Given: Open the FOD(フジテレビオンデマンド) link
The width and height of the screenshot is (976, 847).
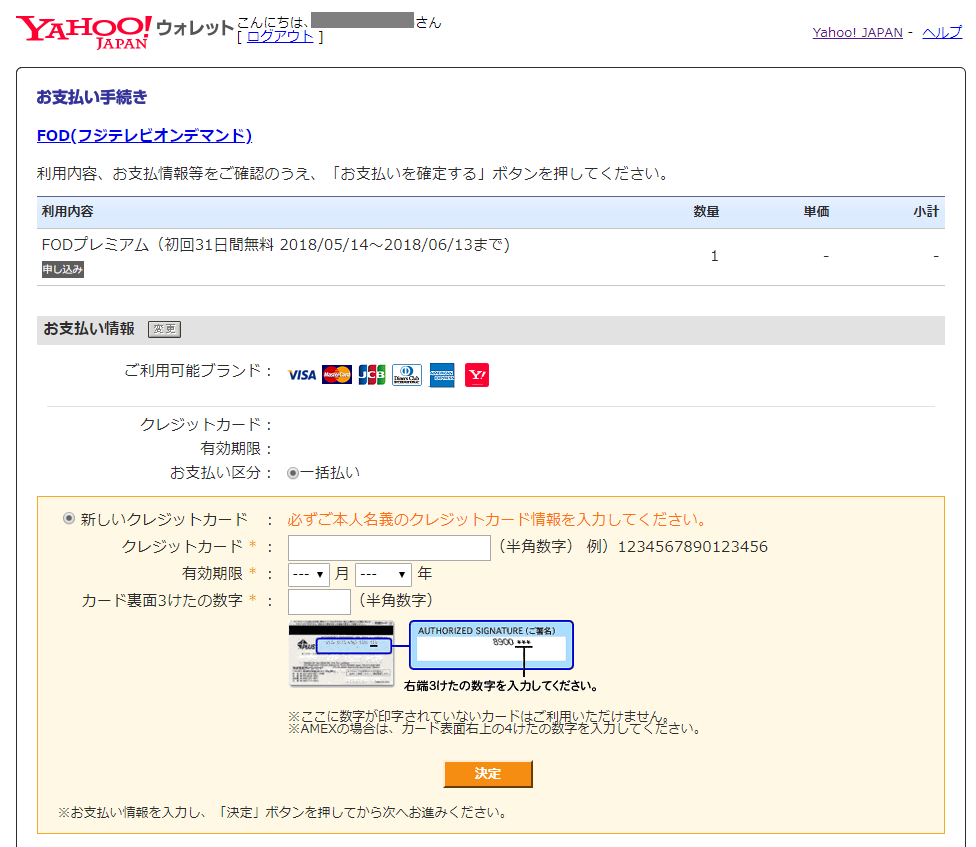Looking at the screenshot, I should pos(144,135).
